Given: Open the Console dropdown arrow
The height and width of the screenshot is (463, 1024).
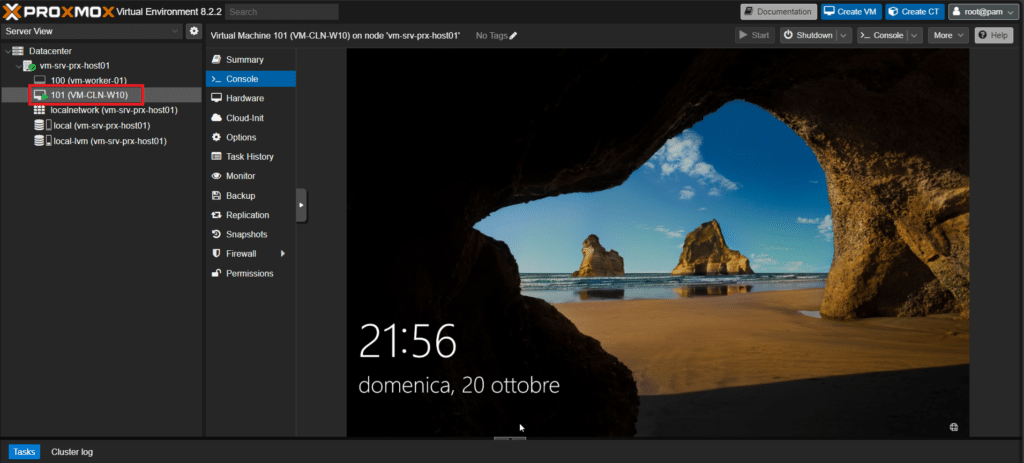Looking at the screenshot, I should click(914, 35).
